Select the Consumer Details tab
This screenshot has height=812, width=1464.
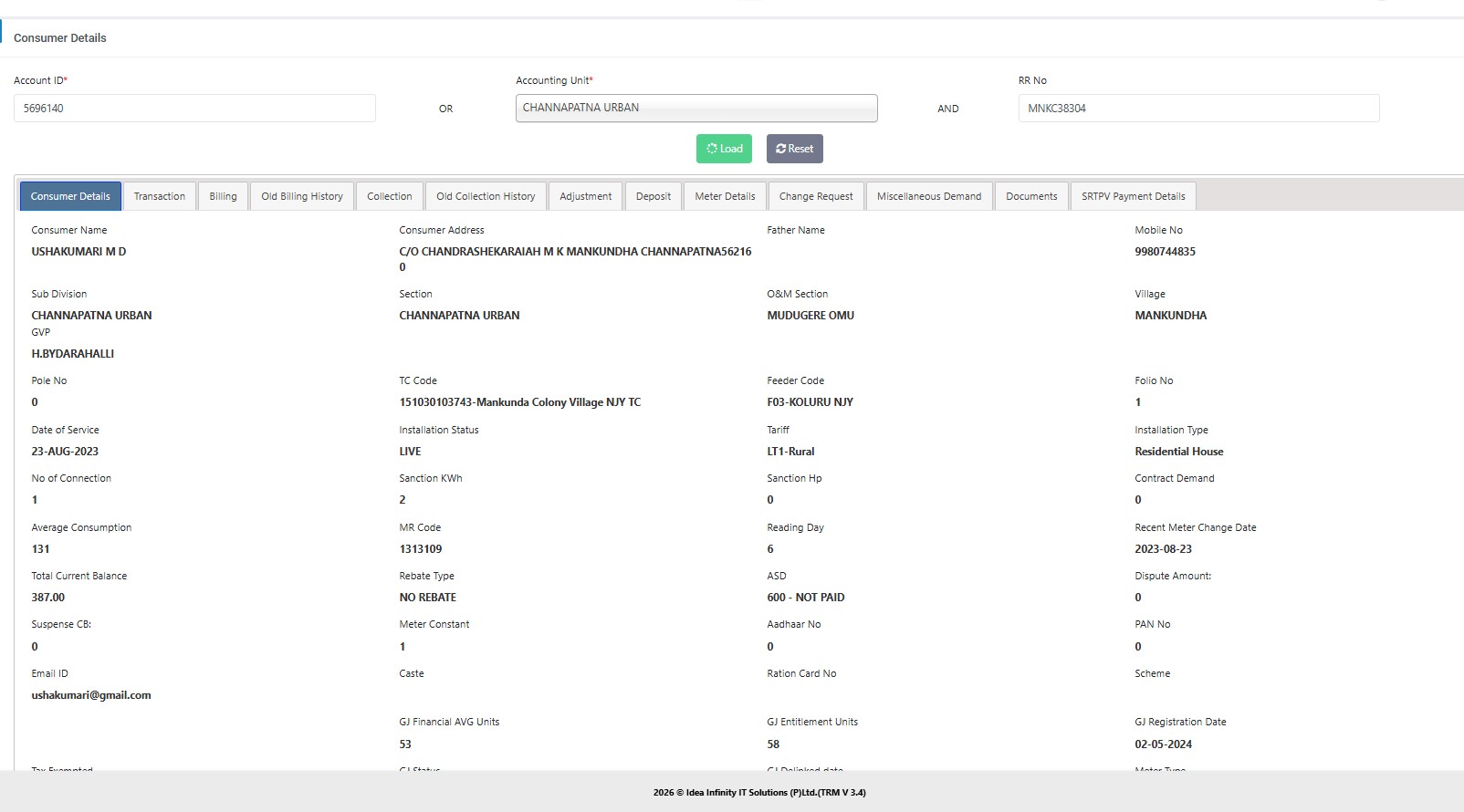click(x=70, y=196)
